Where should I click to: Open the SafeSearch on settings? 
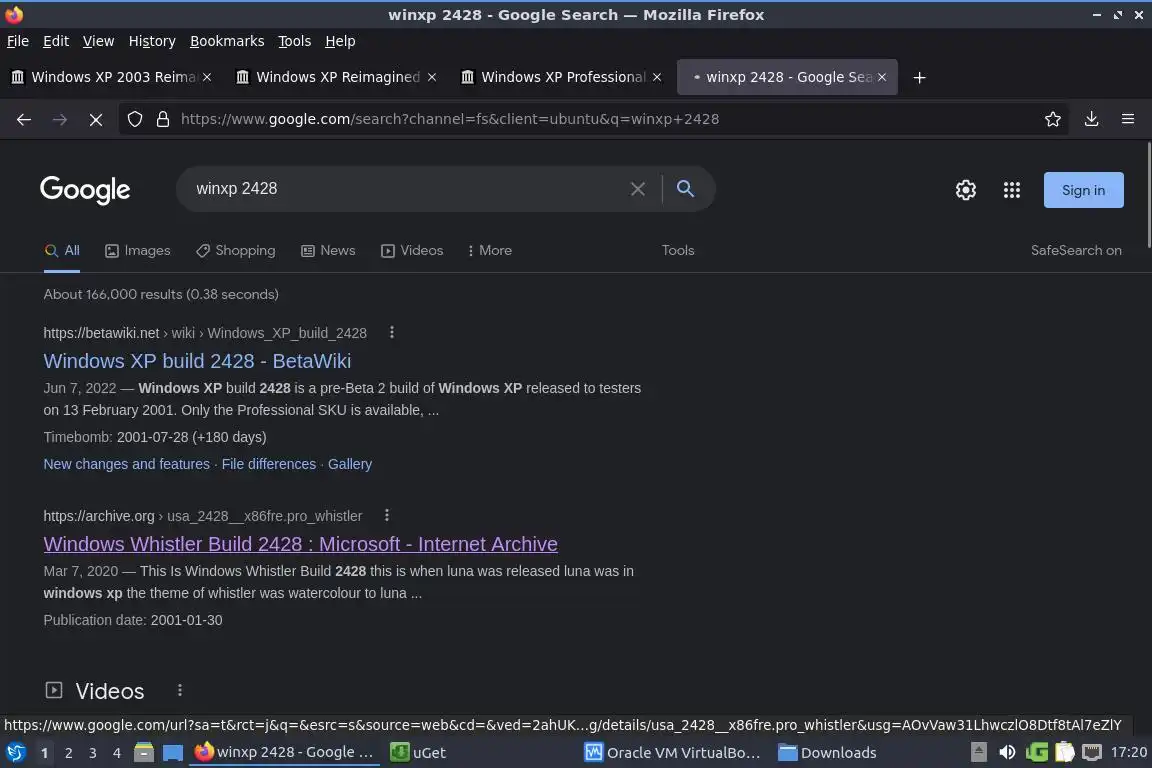click(x=1076, y=251)
